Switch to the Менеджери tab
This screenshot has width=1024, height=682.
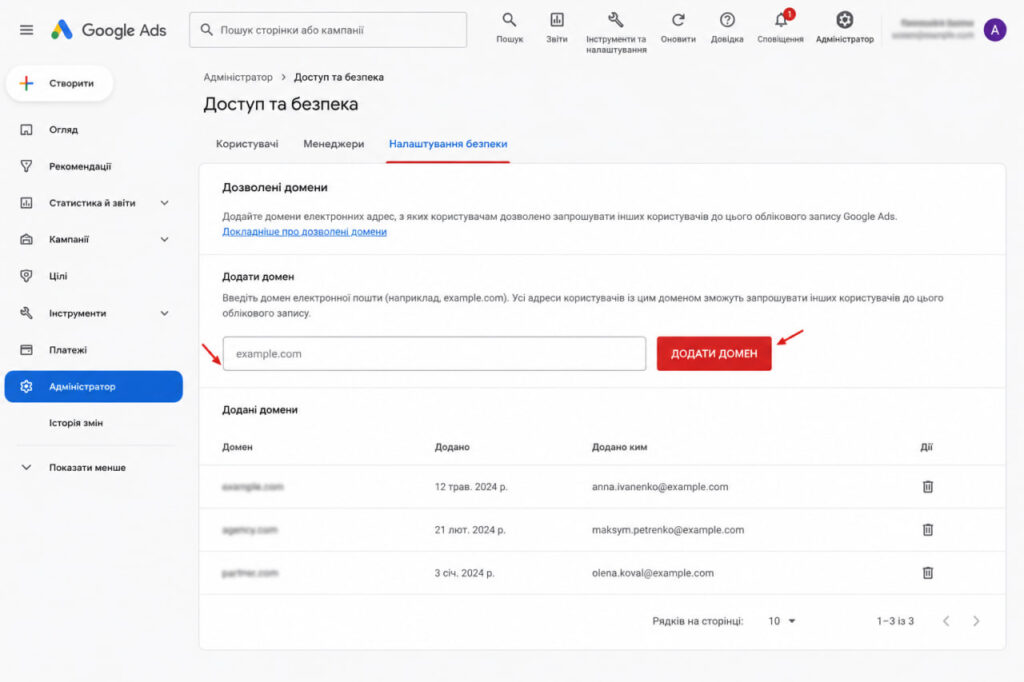(334, 144)
